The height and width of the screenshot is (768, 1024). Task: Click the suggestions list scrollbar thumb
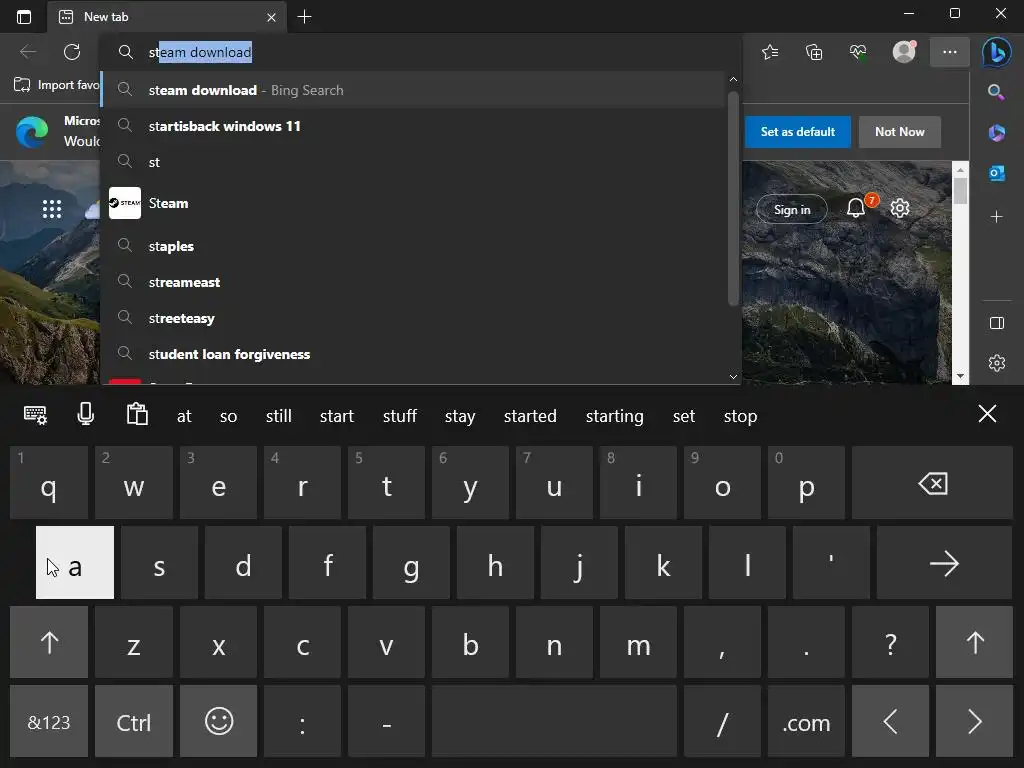pos(733,198)
